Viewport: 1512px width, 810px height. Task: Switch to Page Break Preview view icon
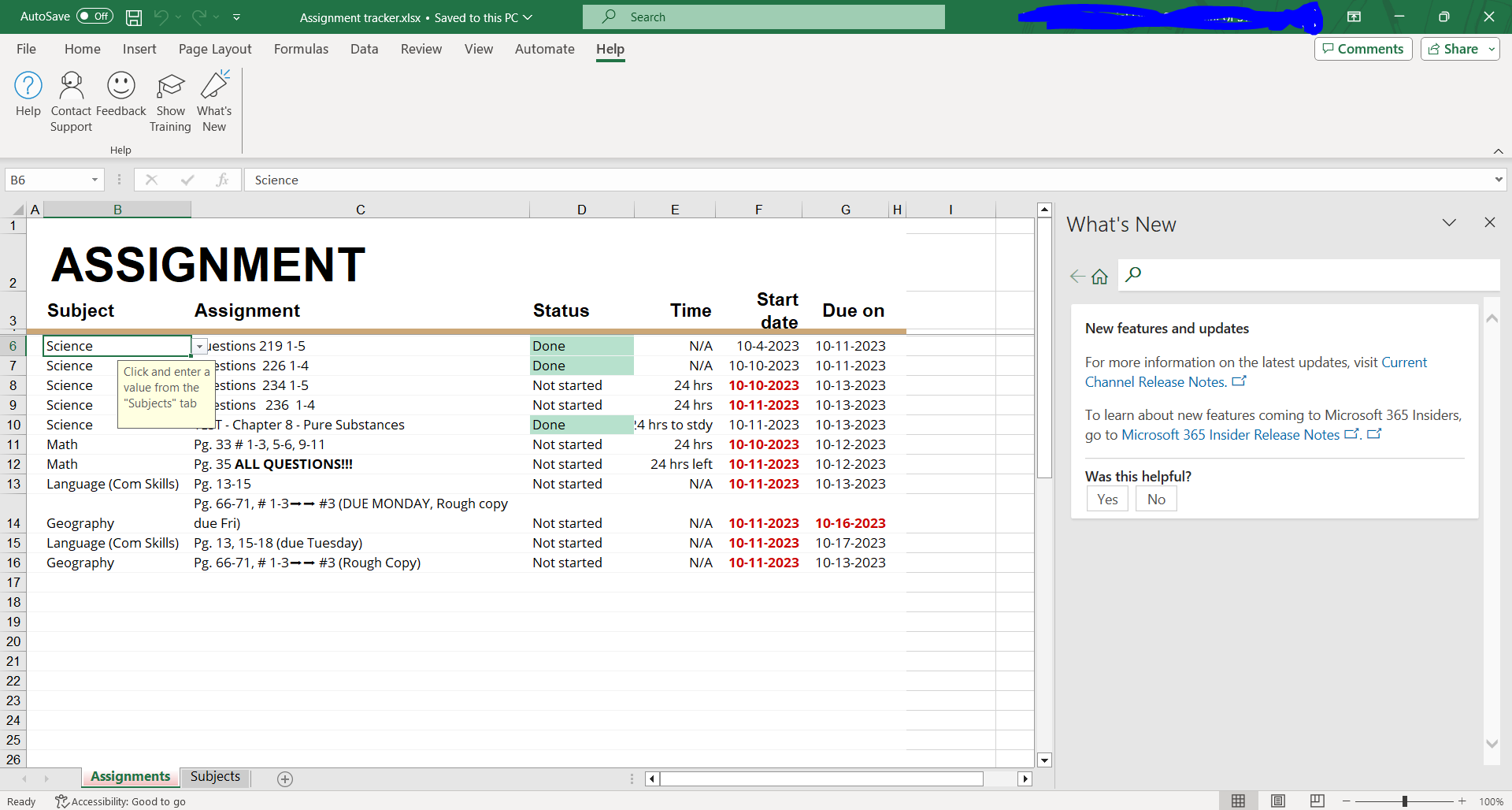click(x=1317, y=801)
